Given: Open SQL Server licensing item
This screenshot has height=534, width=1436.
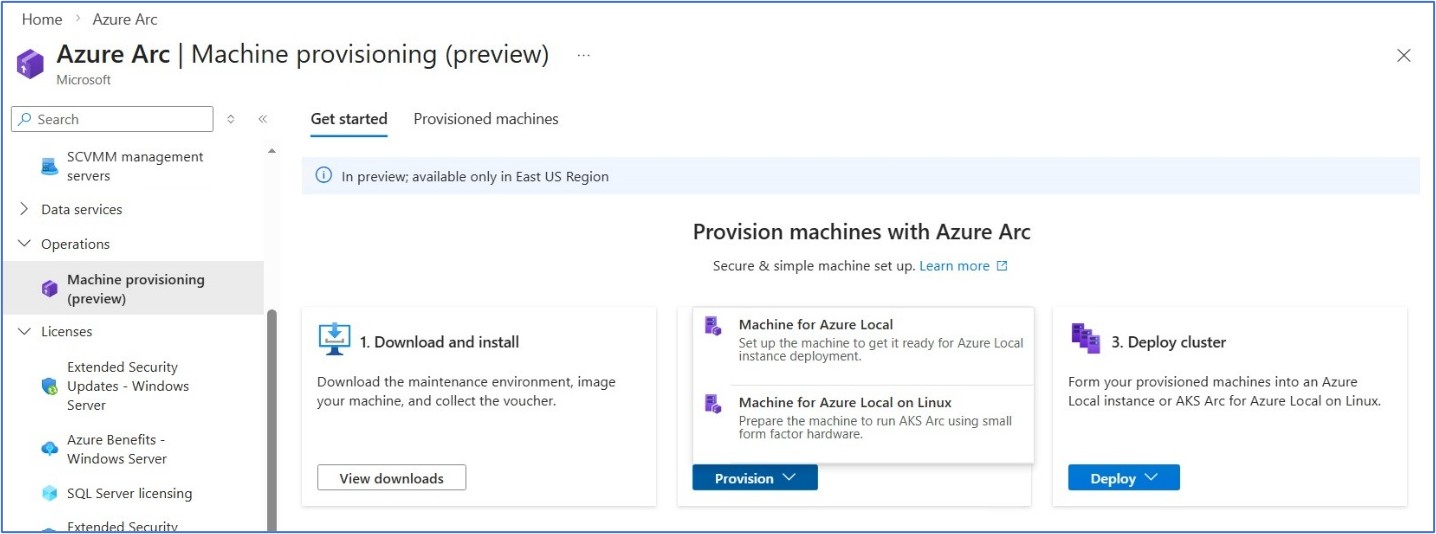Looking at the screenshot, I should (129, 493).
